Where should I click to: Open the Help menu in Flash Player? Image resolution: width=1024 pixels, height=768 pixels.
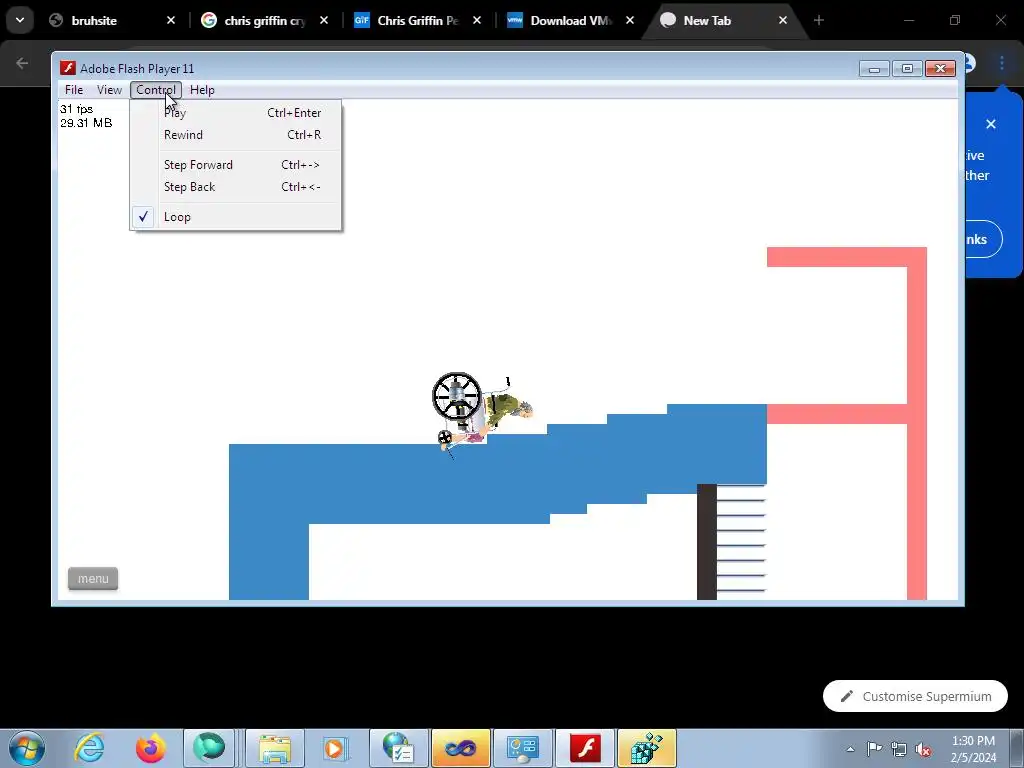pyautogui.click(x=202, y=90)
